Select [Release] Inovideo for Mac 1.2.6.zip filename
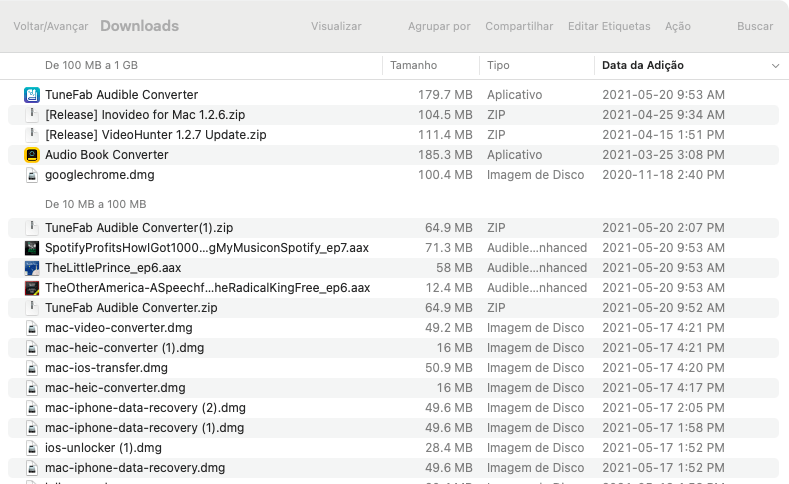Image resolution: width=789 pixels, height=484 pixels. tap(145, 115)
